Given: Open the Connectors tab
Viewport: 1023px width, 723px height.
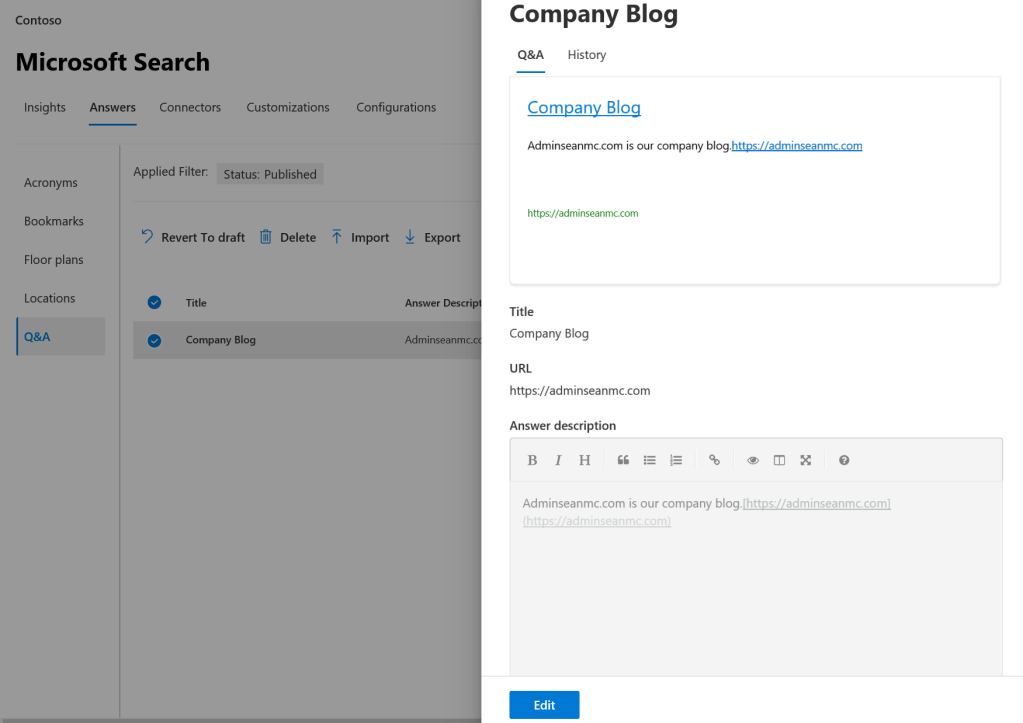Looking at the screenshot, I should point(190,107).
